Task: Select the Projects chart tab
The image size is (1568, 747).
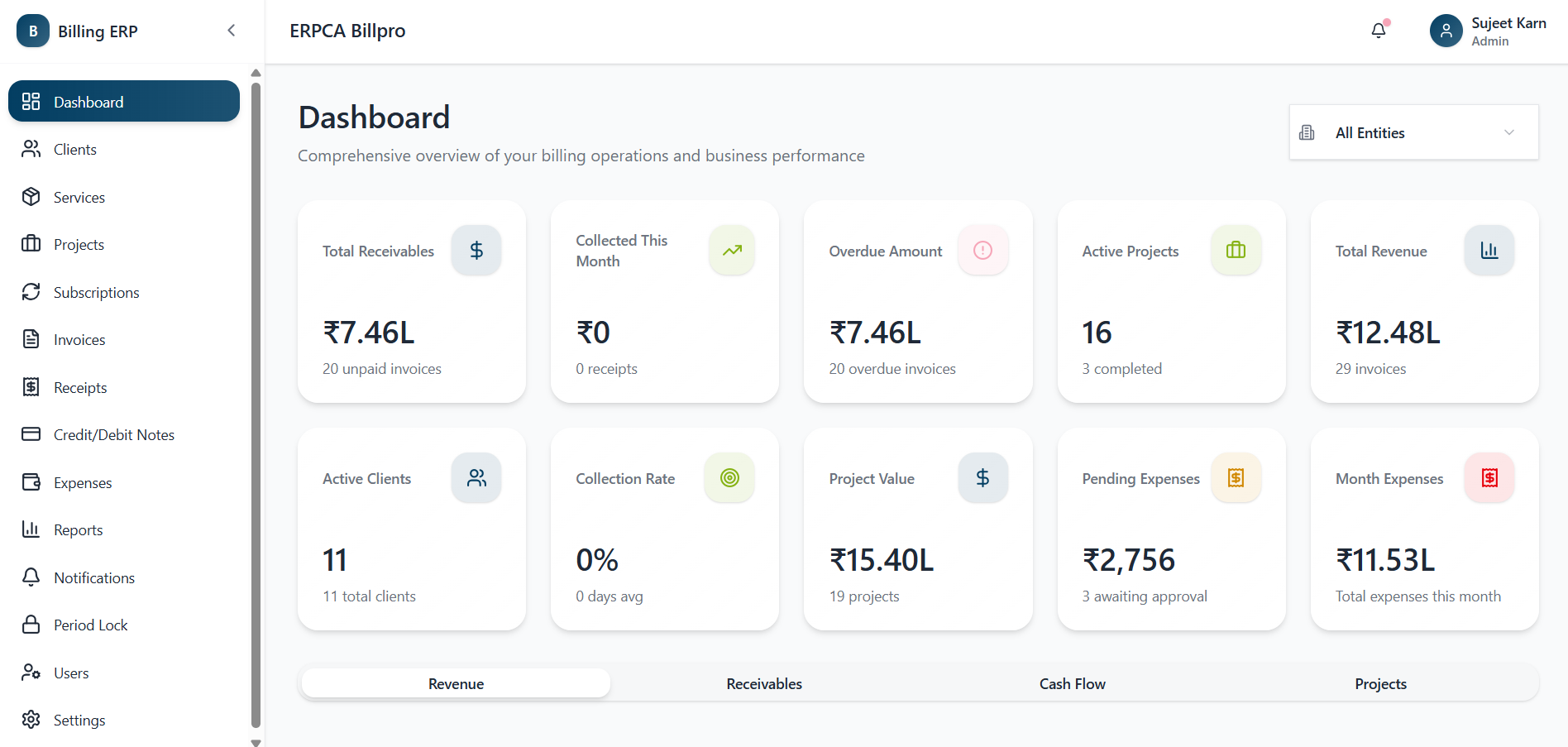Action: coord(1379,683)
